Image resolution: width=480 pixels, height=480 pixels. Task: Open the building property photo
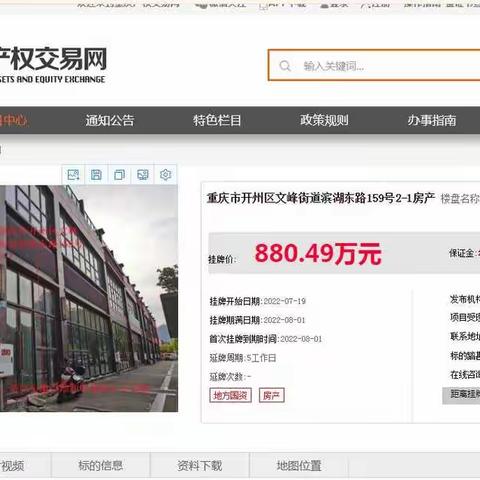point(89,298)
